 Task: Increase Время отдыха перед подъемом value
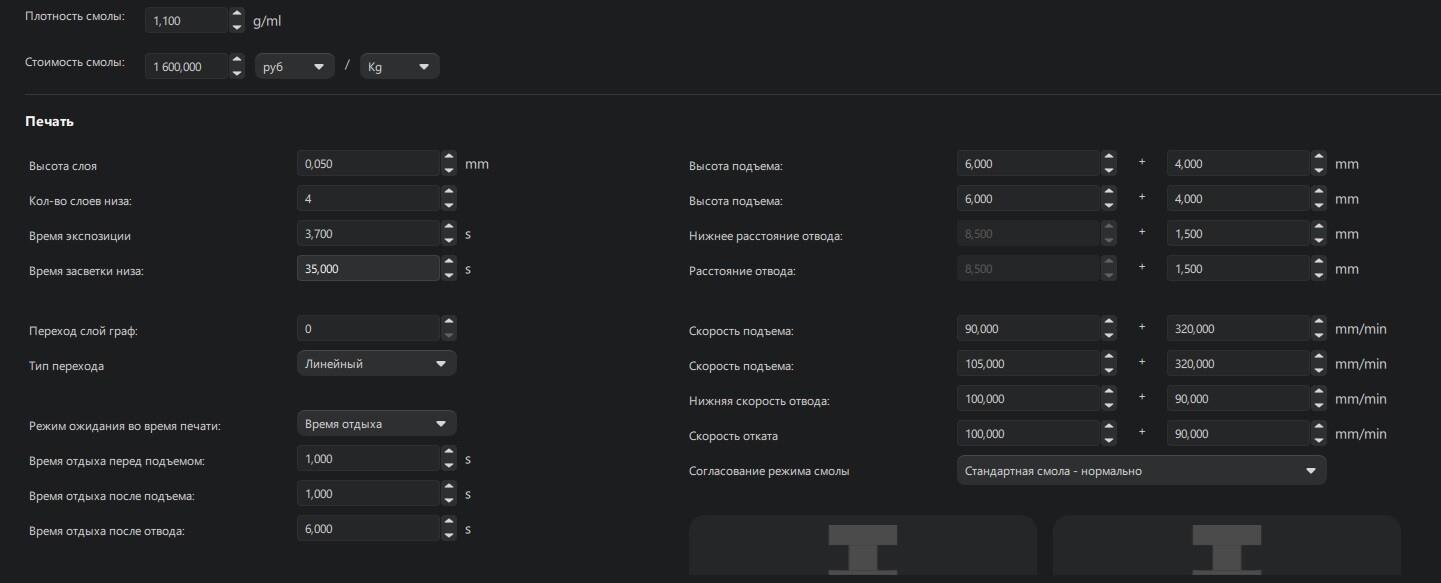pyautogui.click(x=449, y=453)
